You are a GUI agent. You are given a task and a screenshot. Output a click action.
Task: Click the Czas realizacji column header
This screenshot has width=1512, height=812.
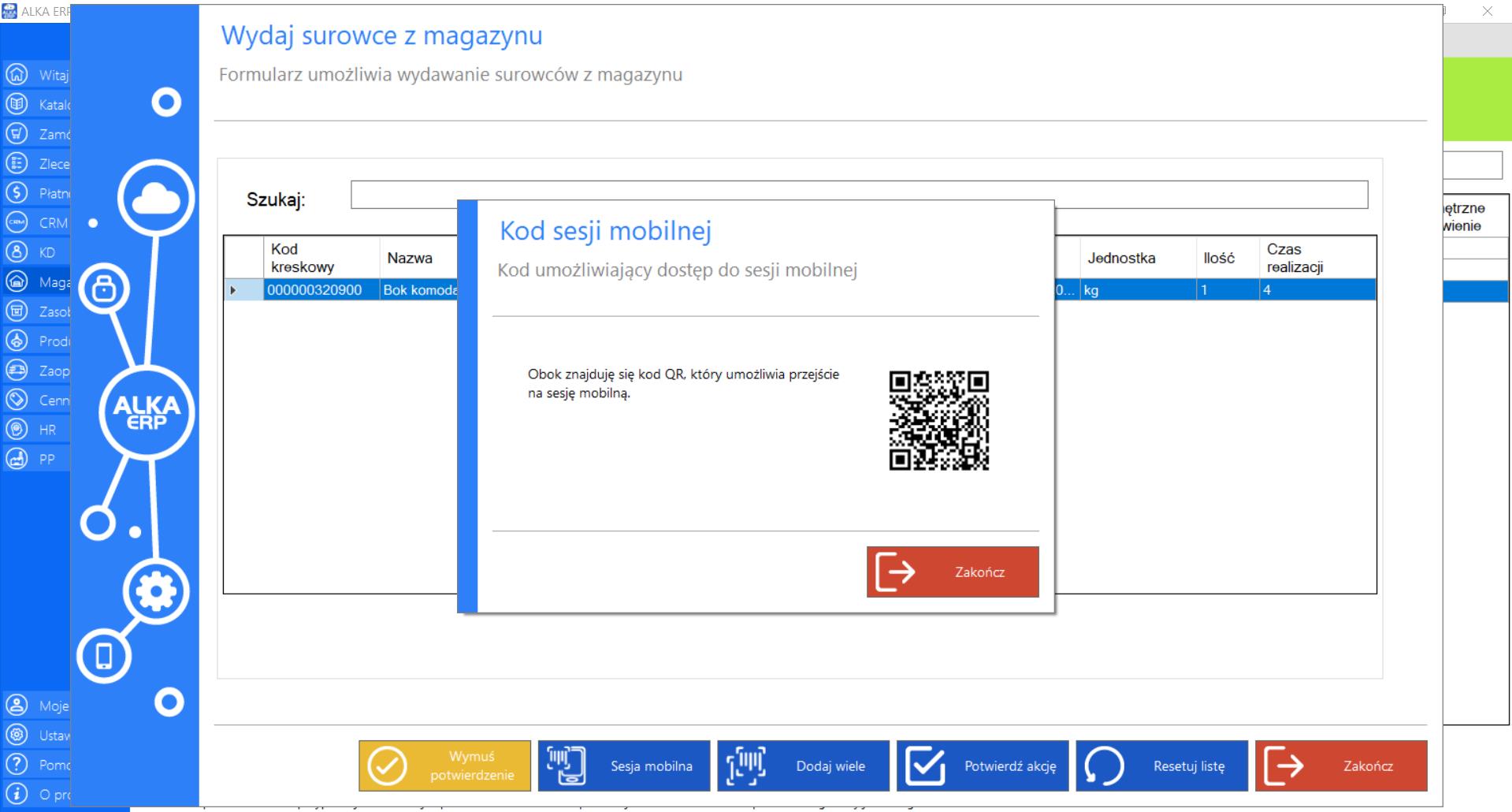pos(1317,258)
